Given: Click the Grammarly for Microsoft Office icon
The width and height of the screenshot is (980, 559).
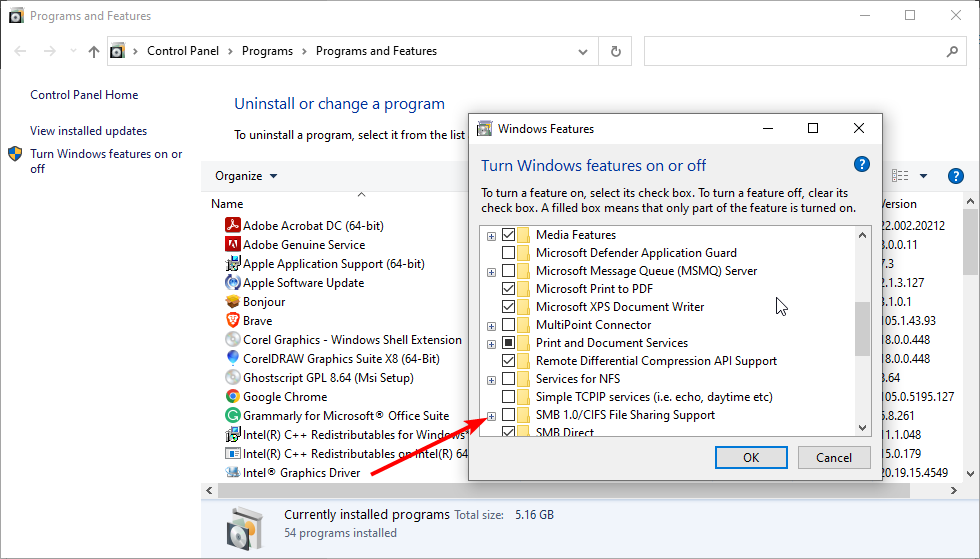Looking at the screenshot, I should point(232,415).
